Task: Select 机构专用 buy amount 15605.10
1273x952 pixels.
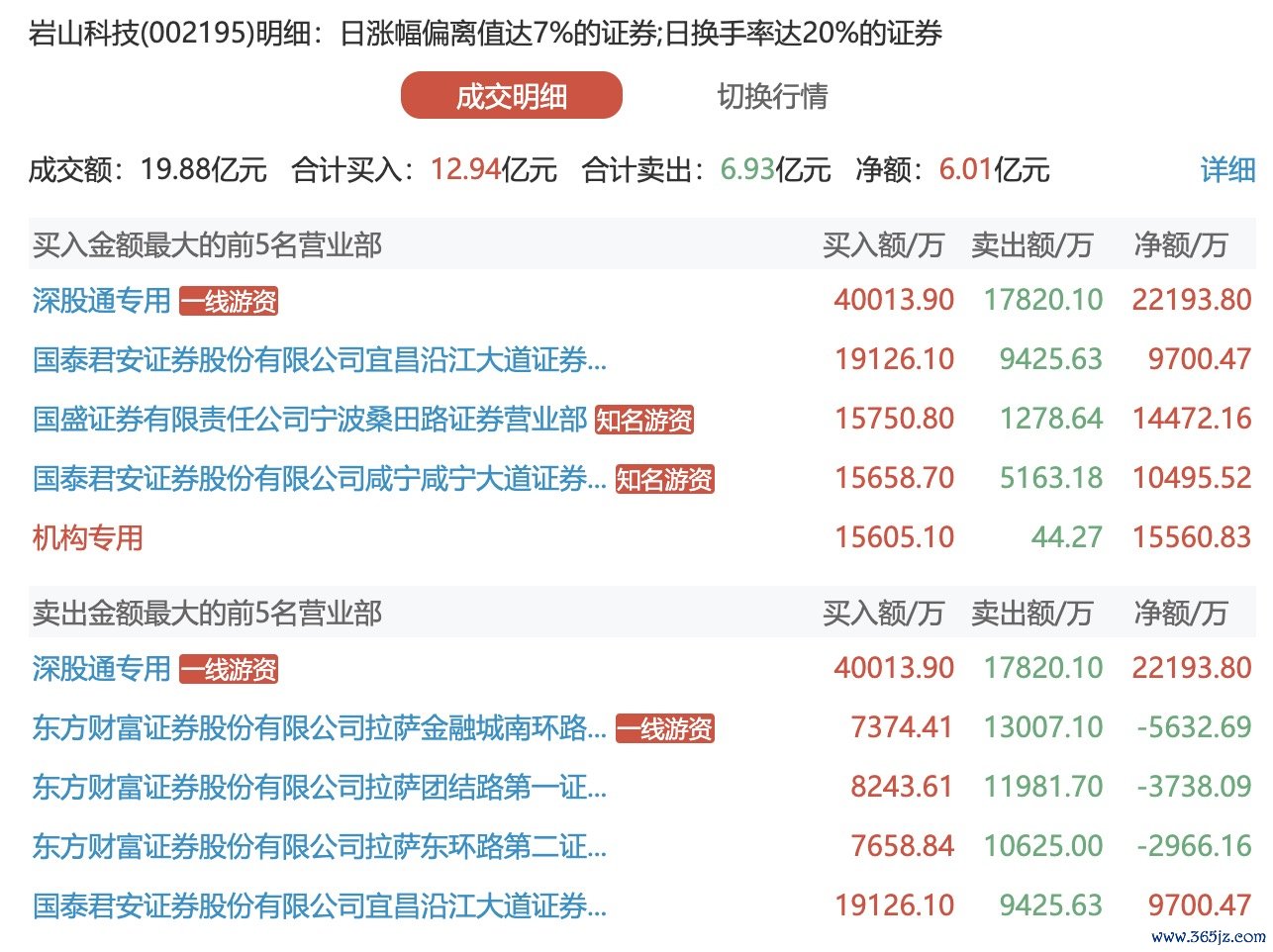Action: click(895, 537)
